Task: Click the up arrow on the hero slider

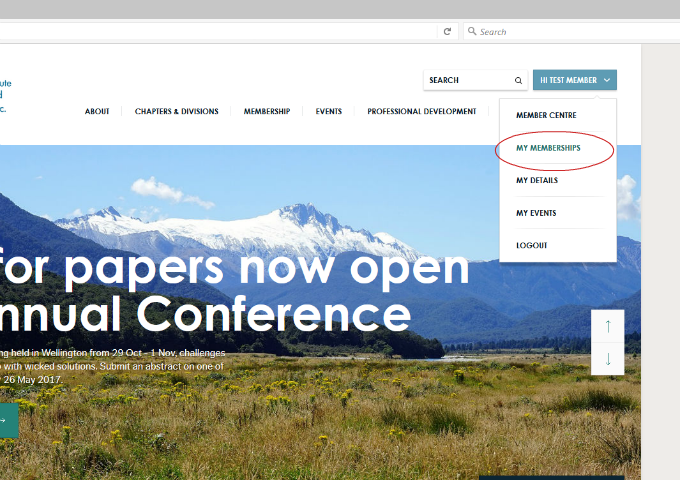Action: [x=608, y=326]
